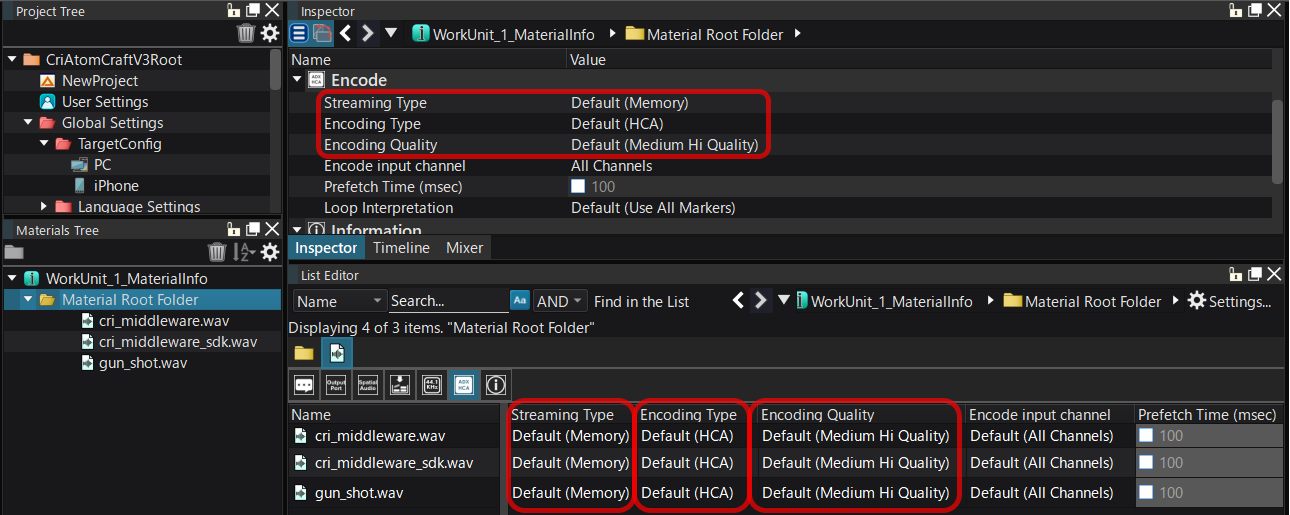
Task: Select the download/import column-set icon
Action: [399, 384]
